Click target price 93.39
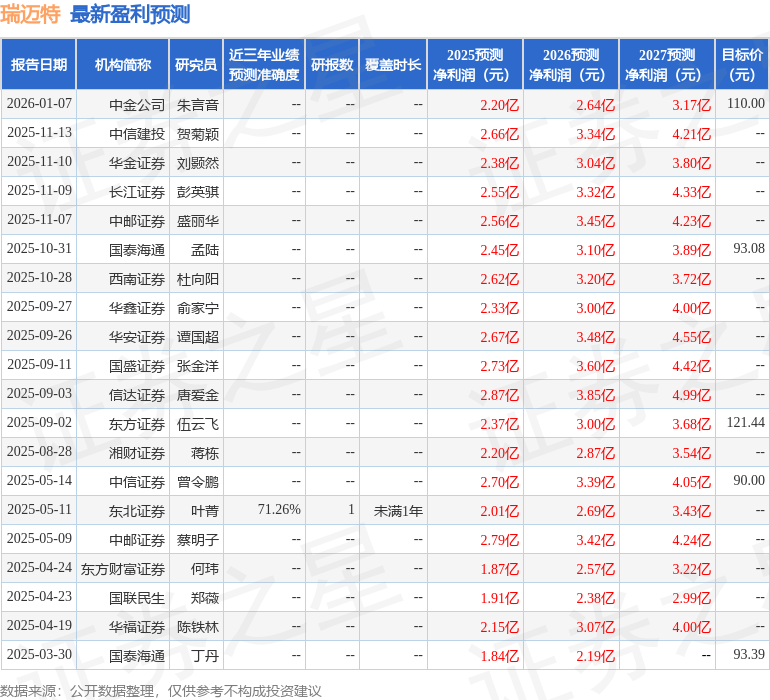 (749, 654)
